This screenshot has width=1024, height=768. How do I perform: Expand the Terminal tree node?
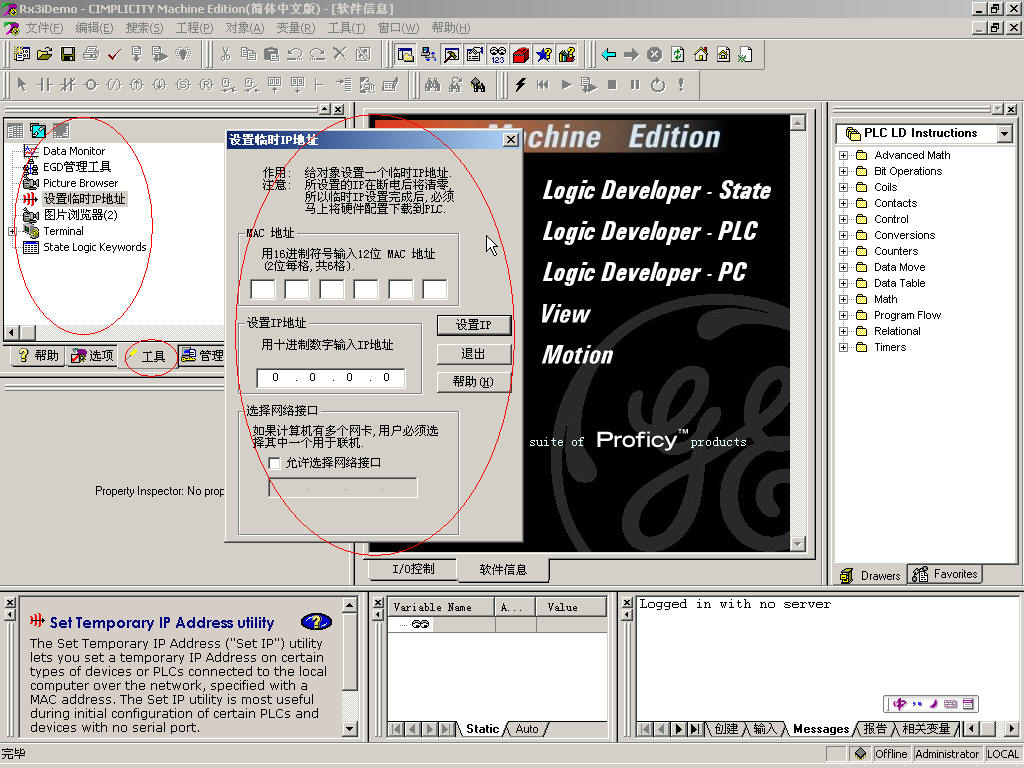click(x=12, y=231)
